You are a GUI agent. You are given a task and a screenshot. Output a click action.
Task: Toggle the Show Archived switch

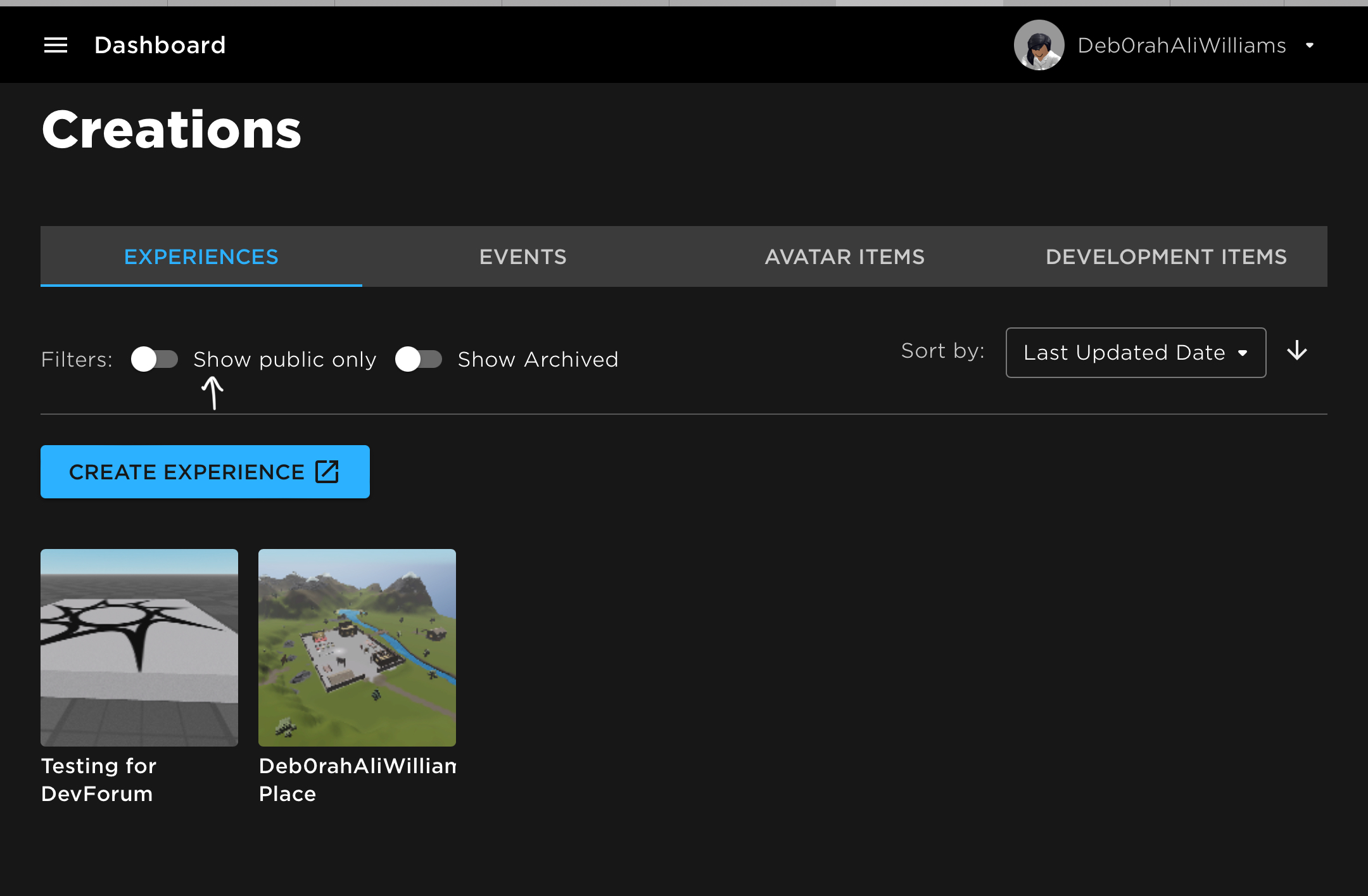tap(419, 359)
